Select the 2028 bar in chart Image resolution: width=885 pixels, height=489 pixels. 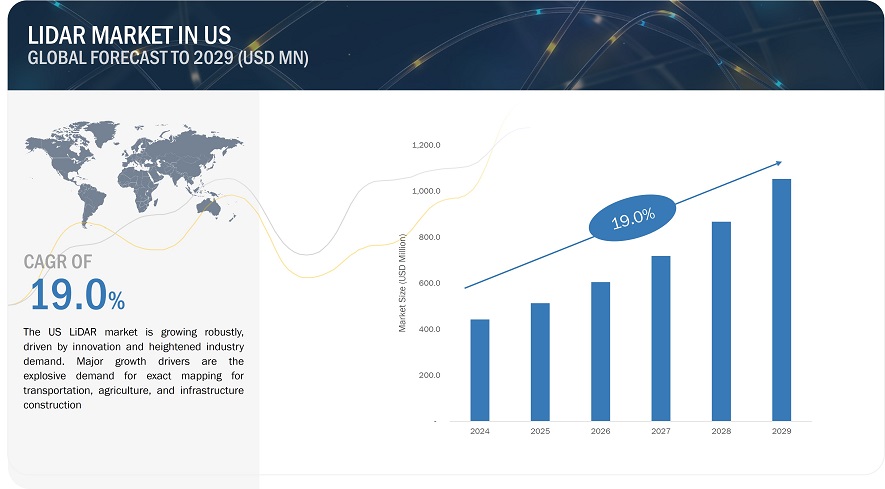click(720, 321)
